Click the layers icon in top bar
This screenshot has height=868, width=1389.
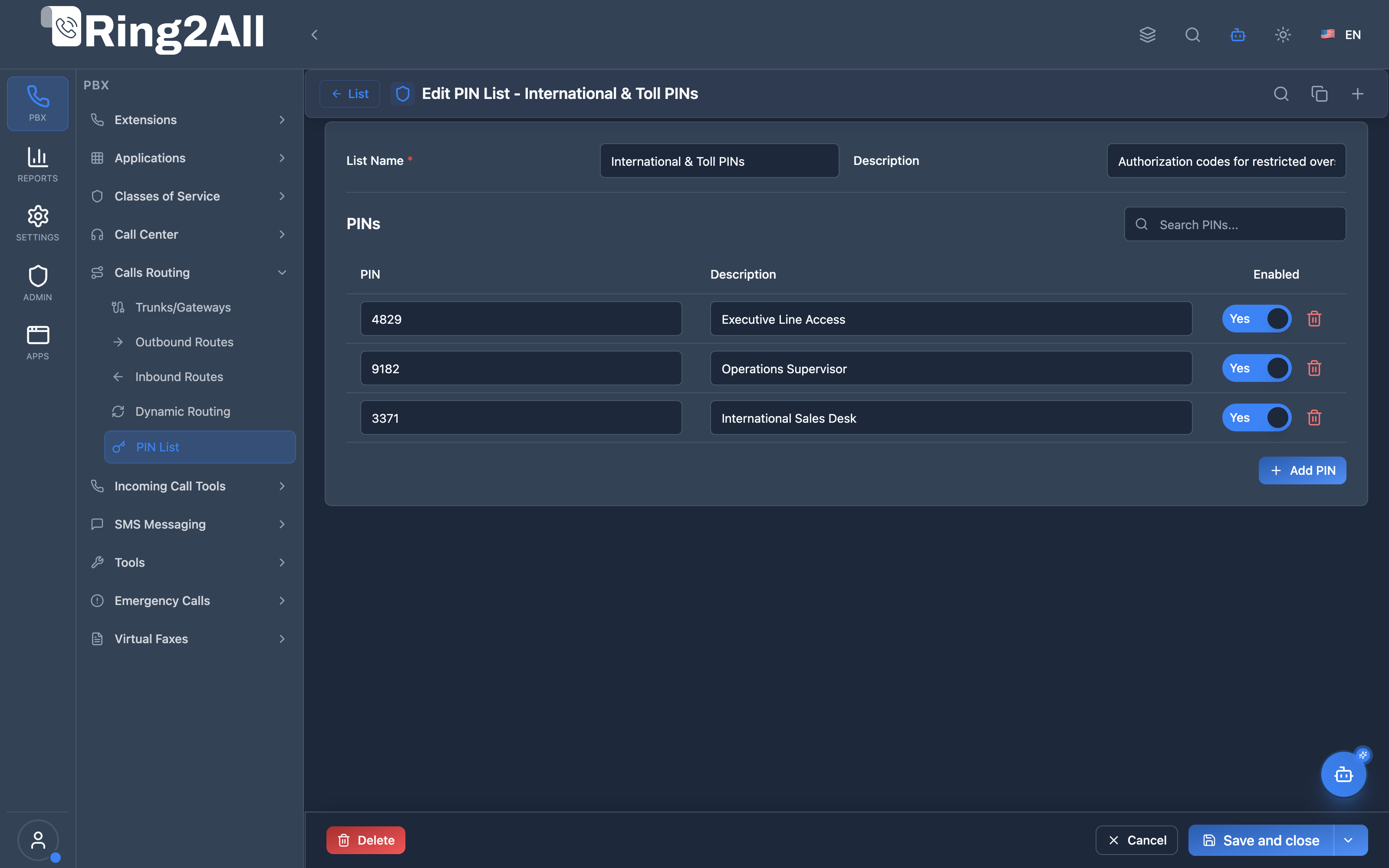coord(1147,34)
